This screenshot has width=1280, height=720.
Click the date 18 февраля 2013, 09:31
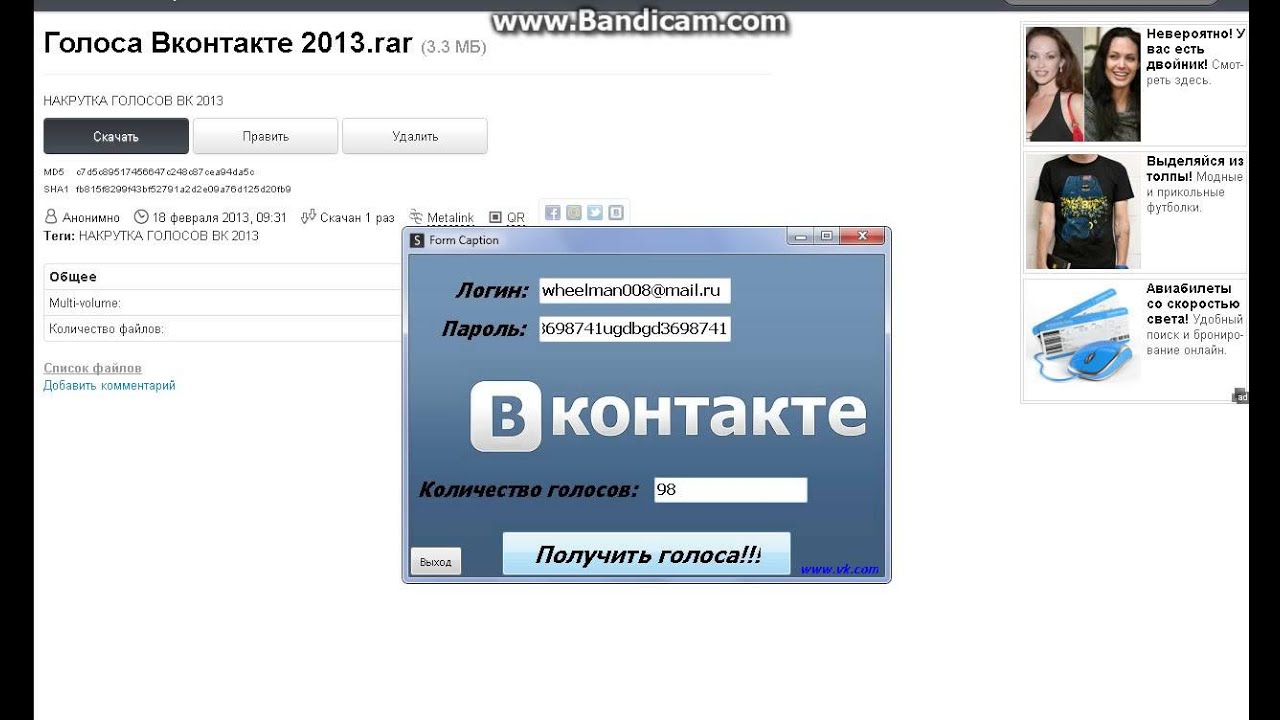220,218
